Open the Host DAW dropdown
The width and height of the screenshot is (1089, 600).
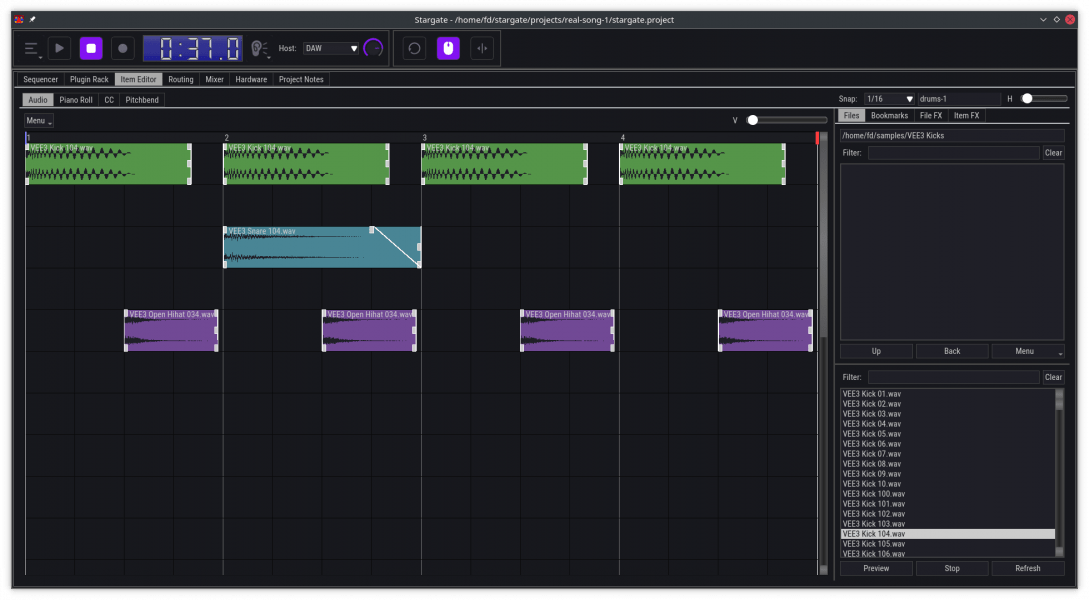coord(331,49)
